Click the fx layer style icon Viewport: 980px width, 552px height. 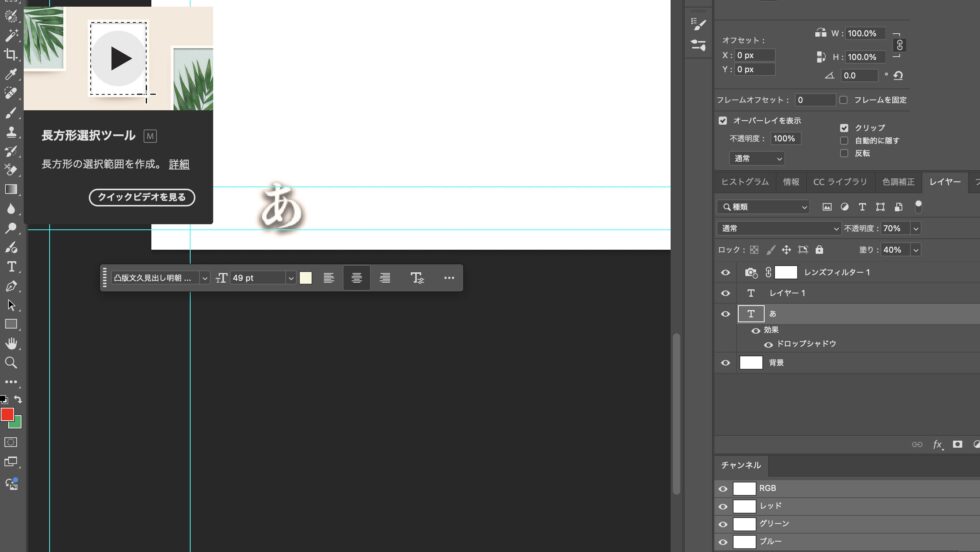(937, 444)
